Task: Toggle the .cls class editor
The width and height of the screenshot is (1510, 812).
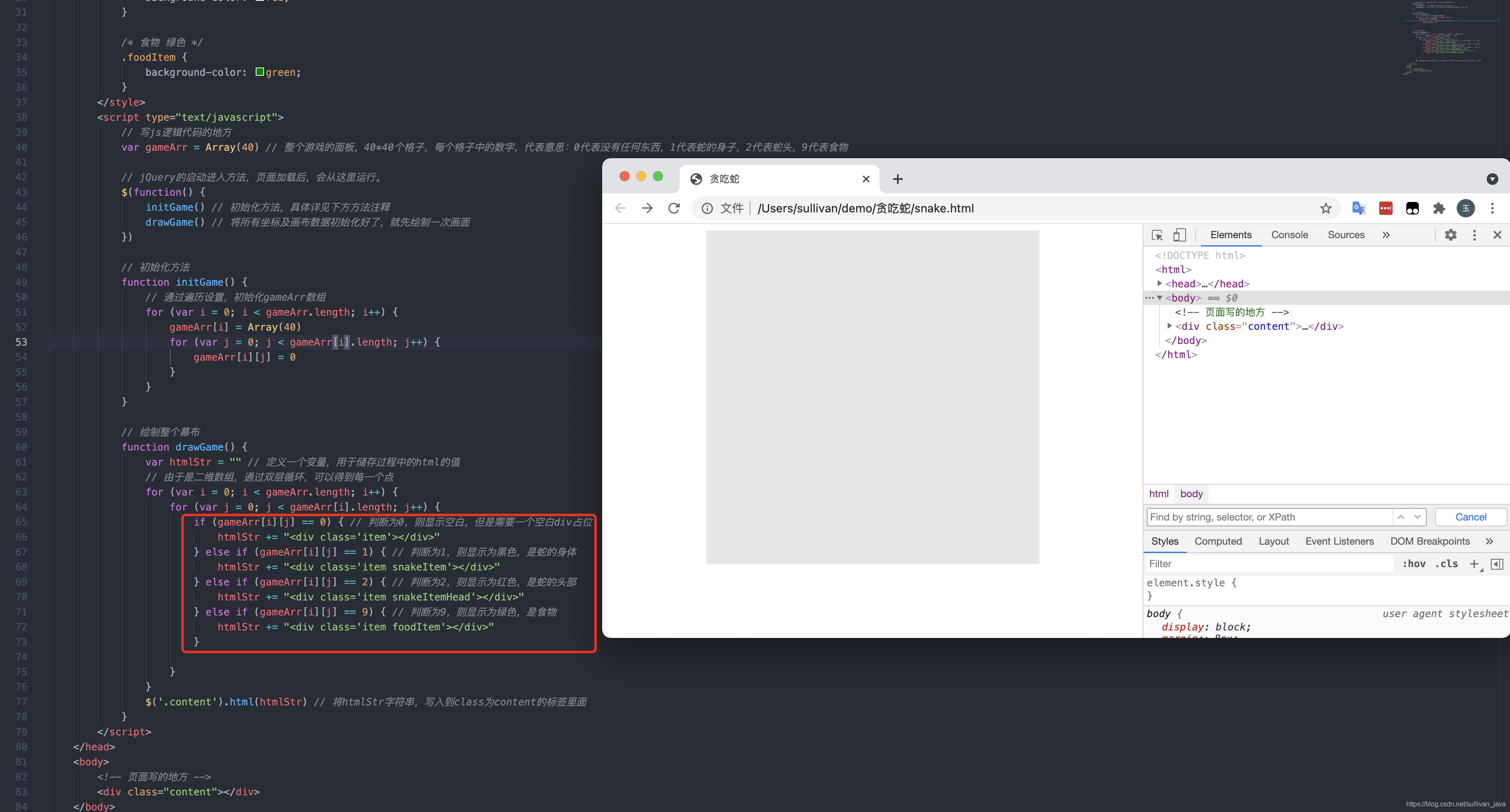Action: [1446, 563]
